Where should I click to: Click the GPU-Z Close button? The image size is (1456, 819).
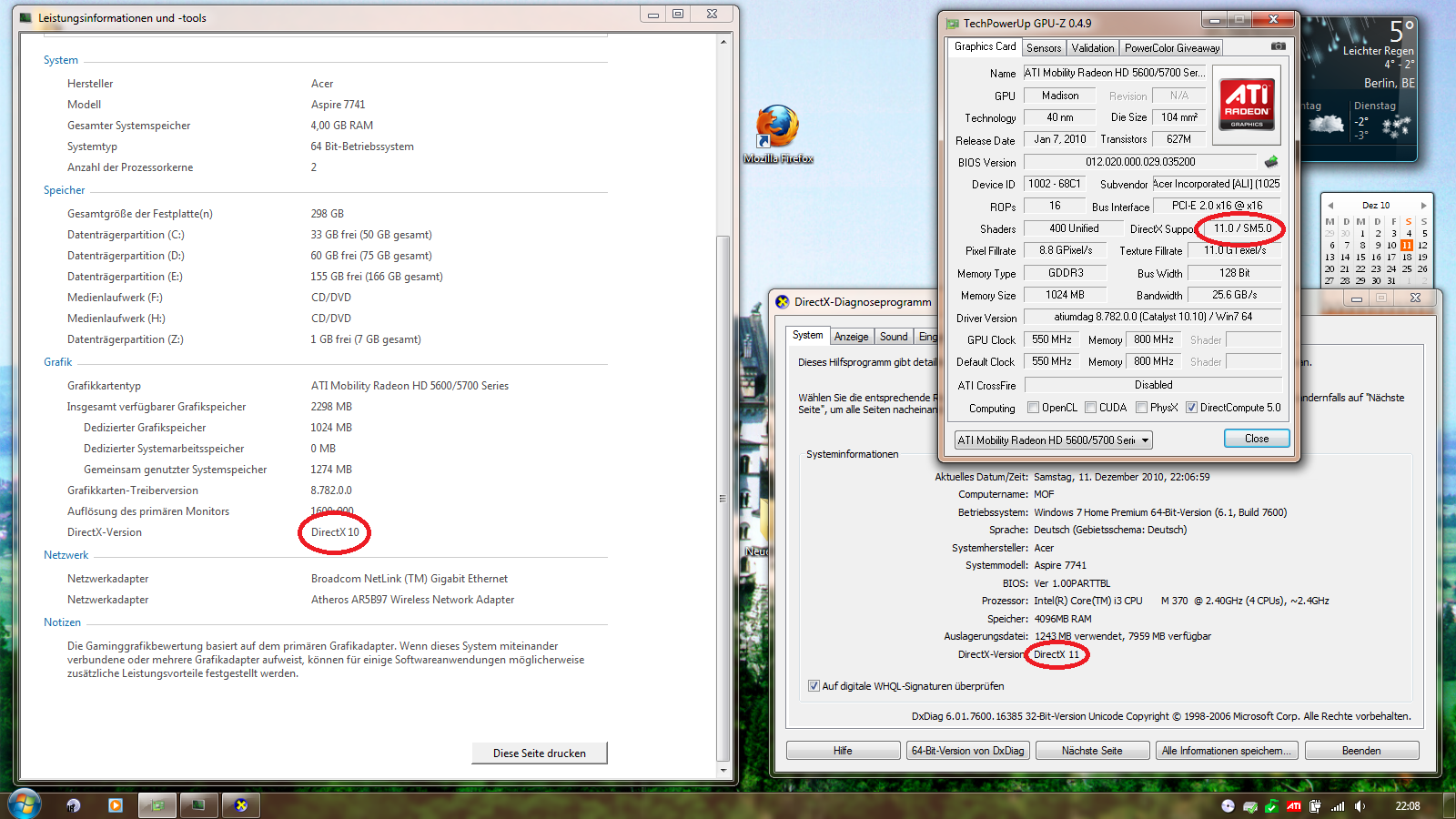click(1257, 439)
